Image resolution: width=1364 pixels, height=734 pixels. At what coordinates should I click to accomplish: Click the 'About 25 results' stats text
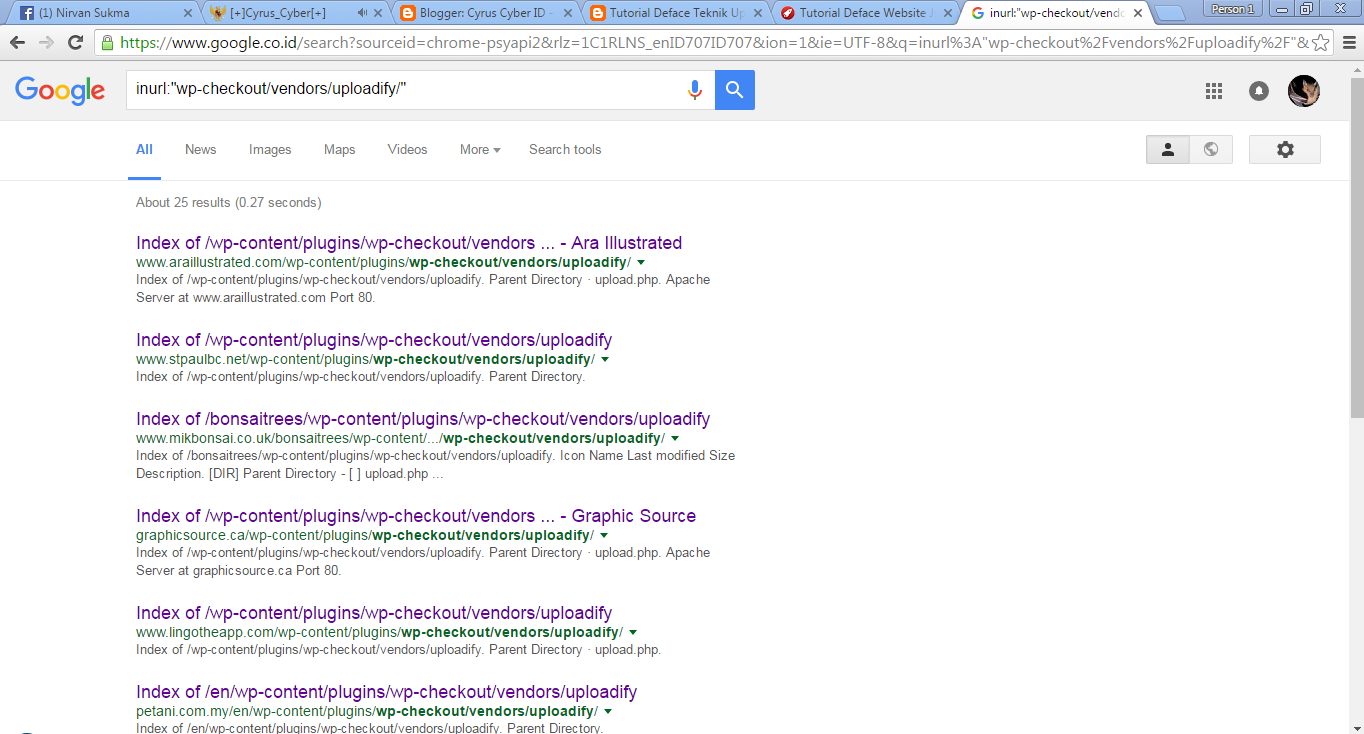[229, 203]
